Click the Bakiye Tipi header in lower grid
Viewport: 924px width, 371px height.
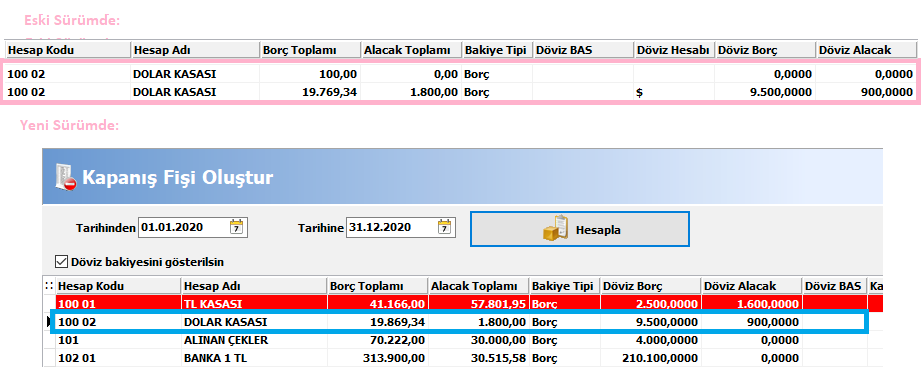click(x=565, y=286)
